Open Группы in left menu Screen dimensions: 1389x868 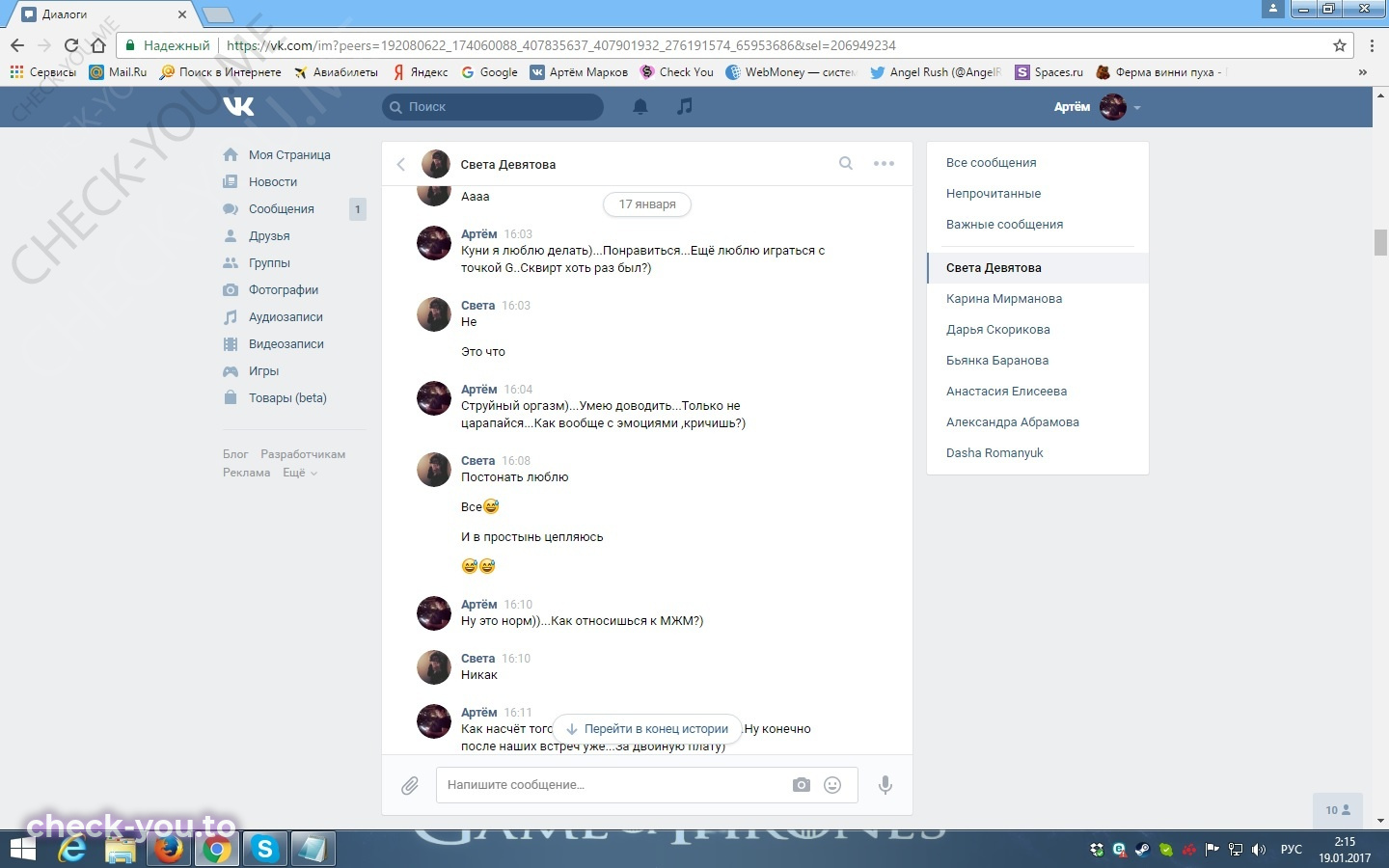(x=269, y=262)
